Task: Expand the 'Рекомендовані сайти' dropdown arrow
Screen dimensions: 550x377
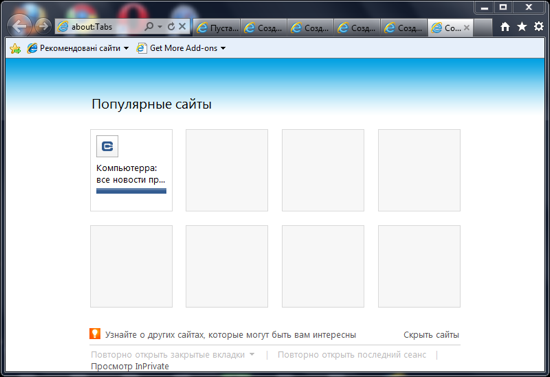Action: pyautogui.click(x=126, y=48)
